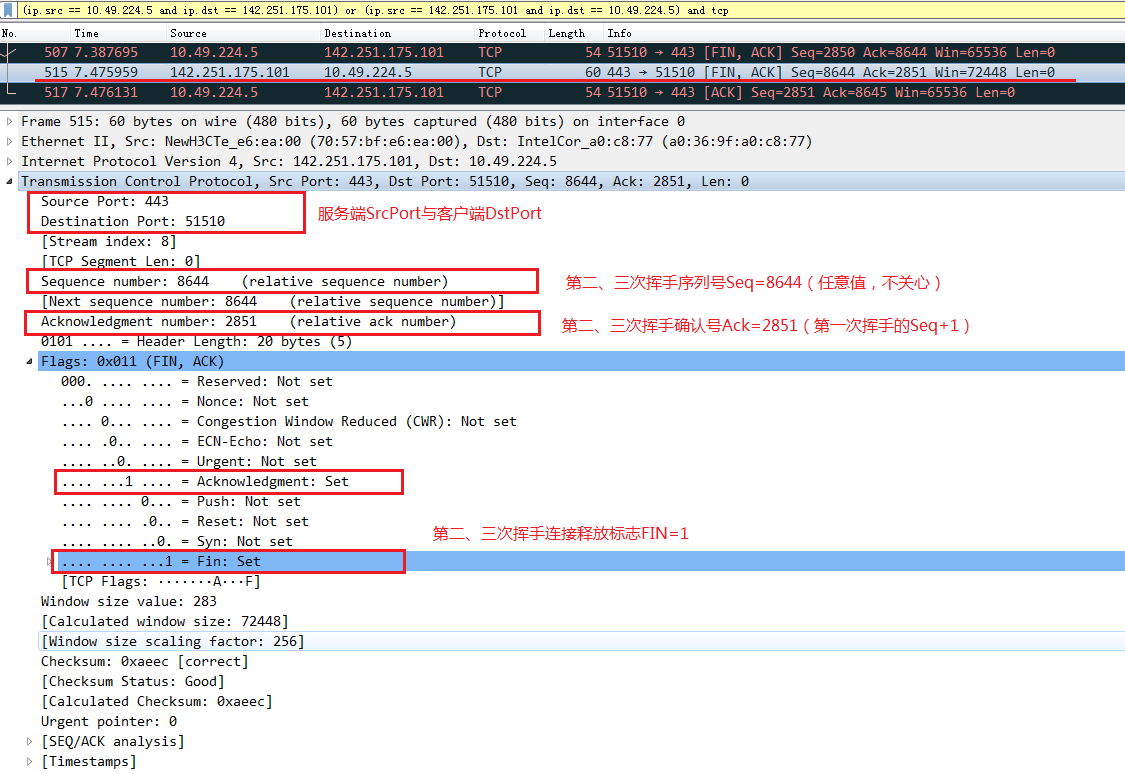Select the Window size value: 283 field
The width and height of the screenshot is (1125, 774).
(x=128, y=601)
